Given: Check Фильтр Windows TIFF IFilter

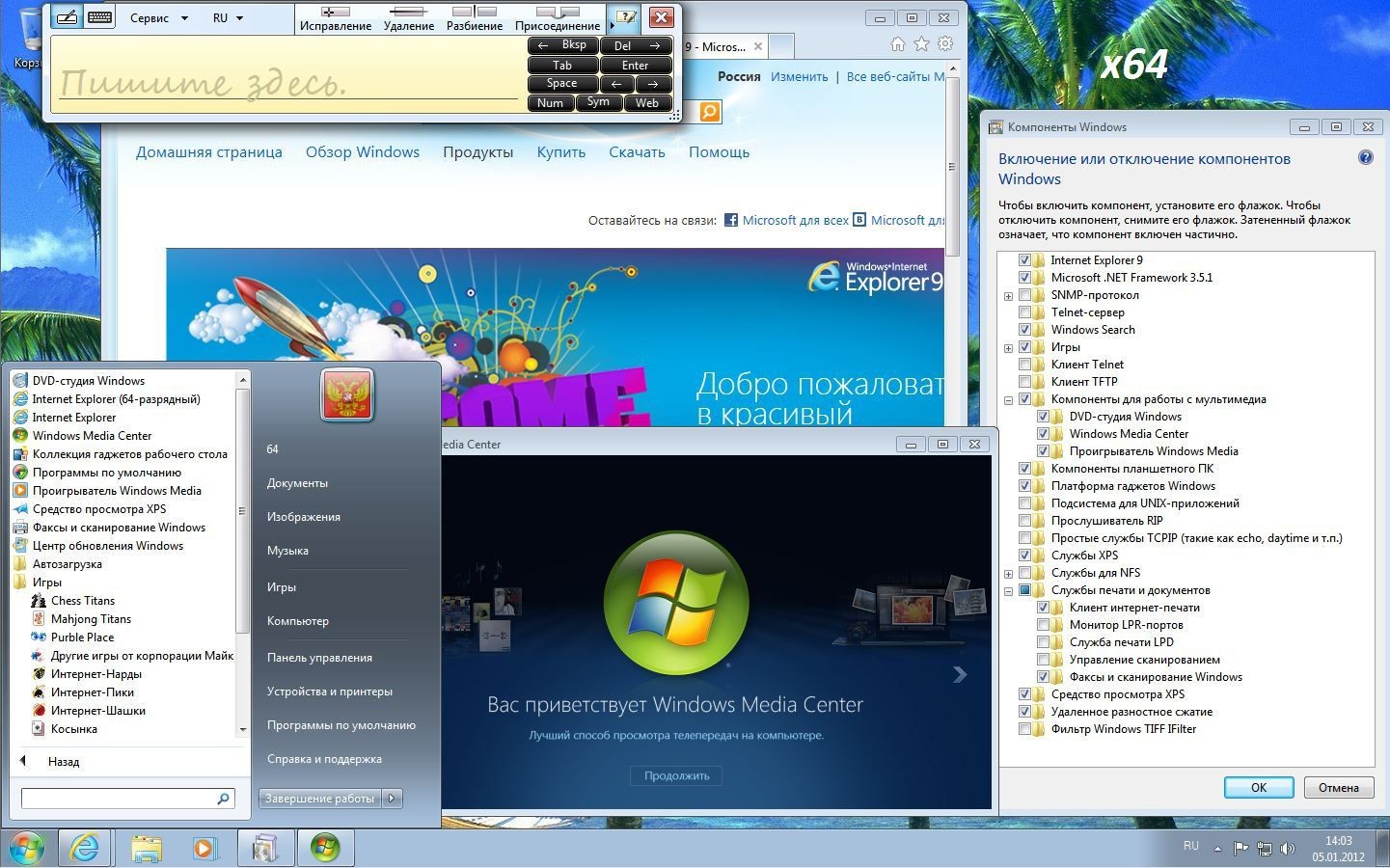Looking at the screenshot, I should [x=1024, y=729].
